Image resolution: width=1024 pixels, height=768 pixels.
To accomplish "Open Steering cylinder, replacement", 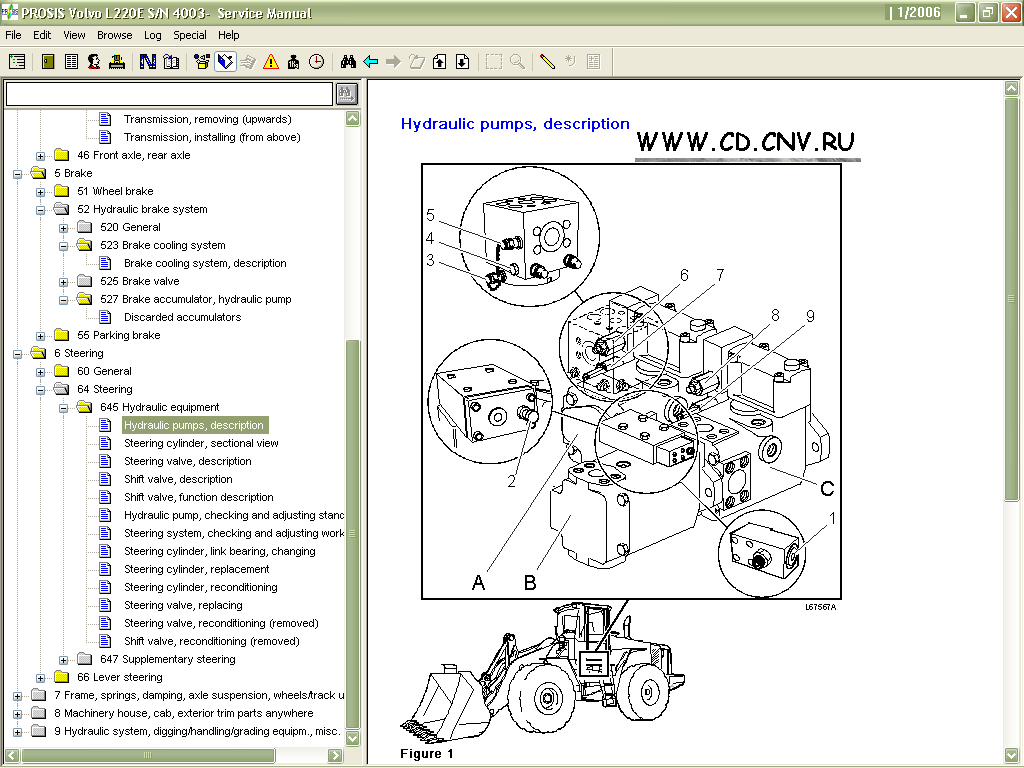I will click(x=197, y=569).
